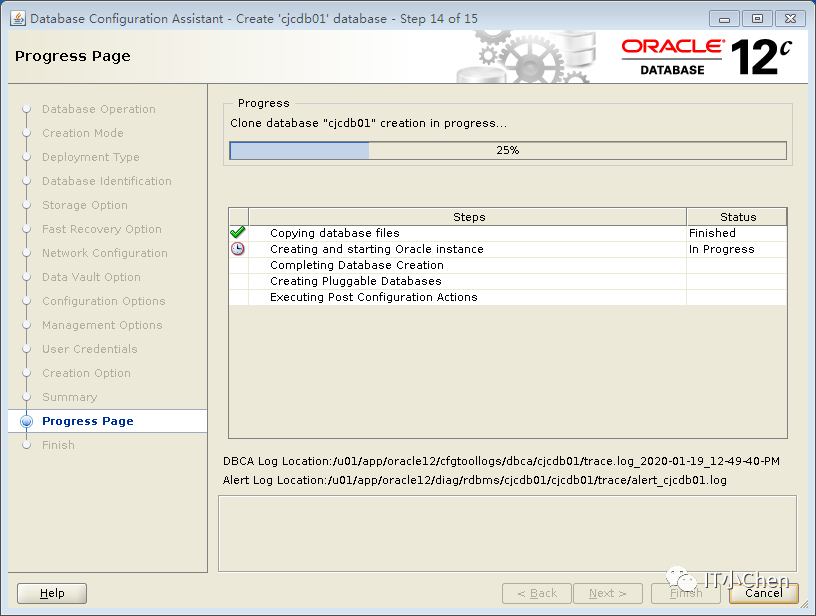Click the 25% progress bar

508,150
